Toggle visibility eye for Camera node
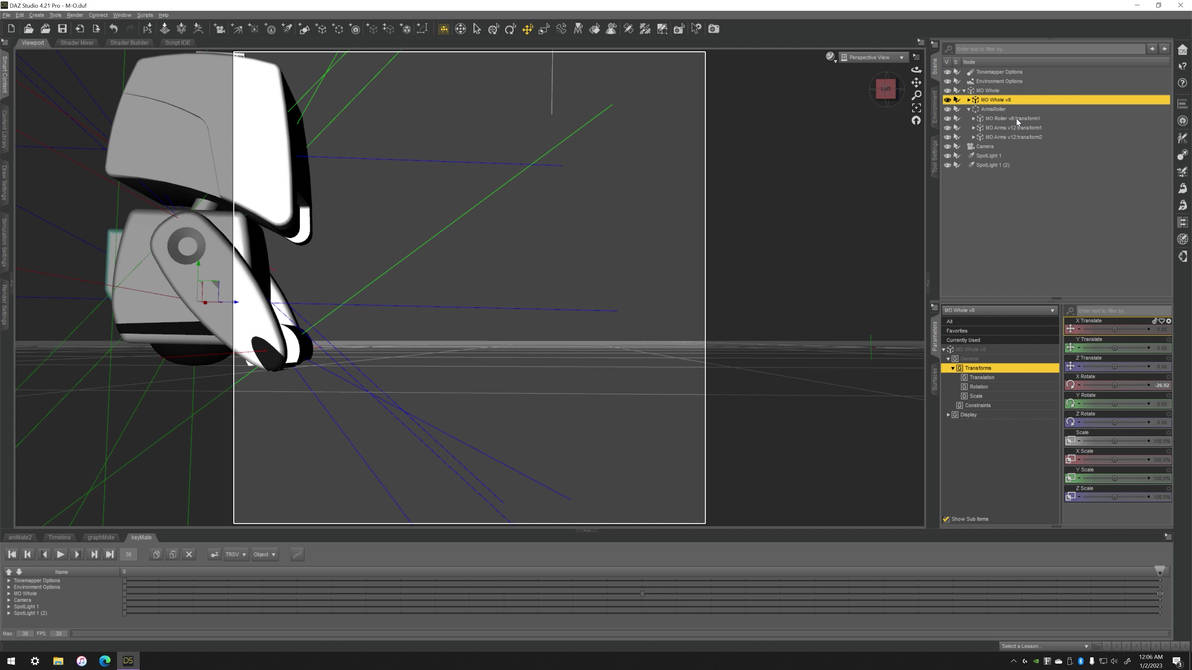This screenshot has width=1192, height=670. [x=947, y=146]
